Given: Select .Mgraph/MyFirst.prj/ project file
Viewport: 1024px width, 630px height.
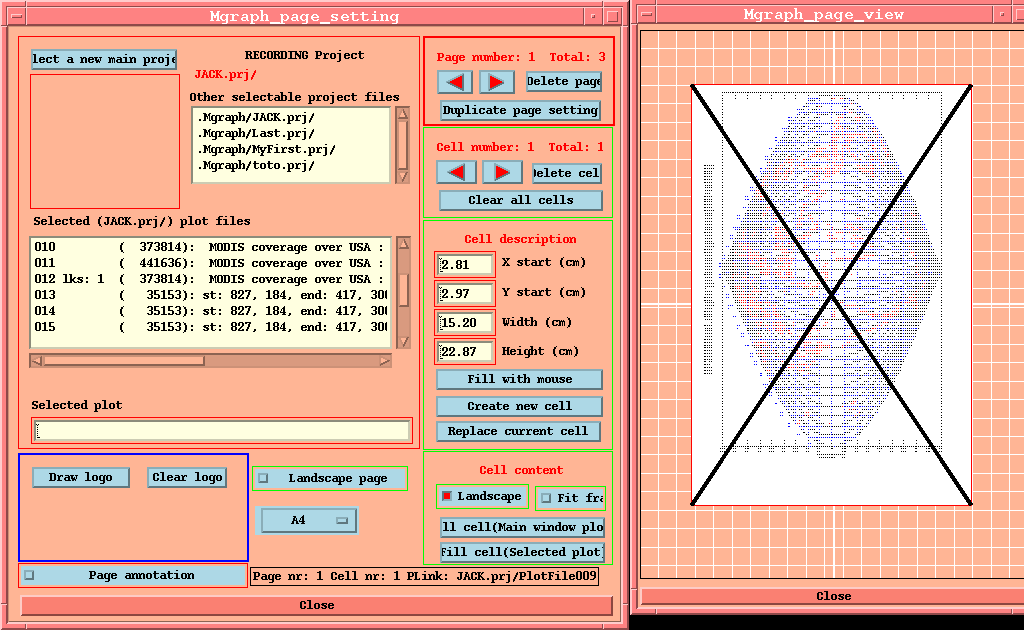Looking at the screenshot, I should point(266,150).
